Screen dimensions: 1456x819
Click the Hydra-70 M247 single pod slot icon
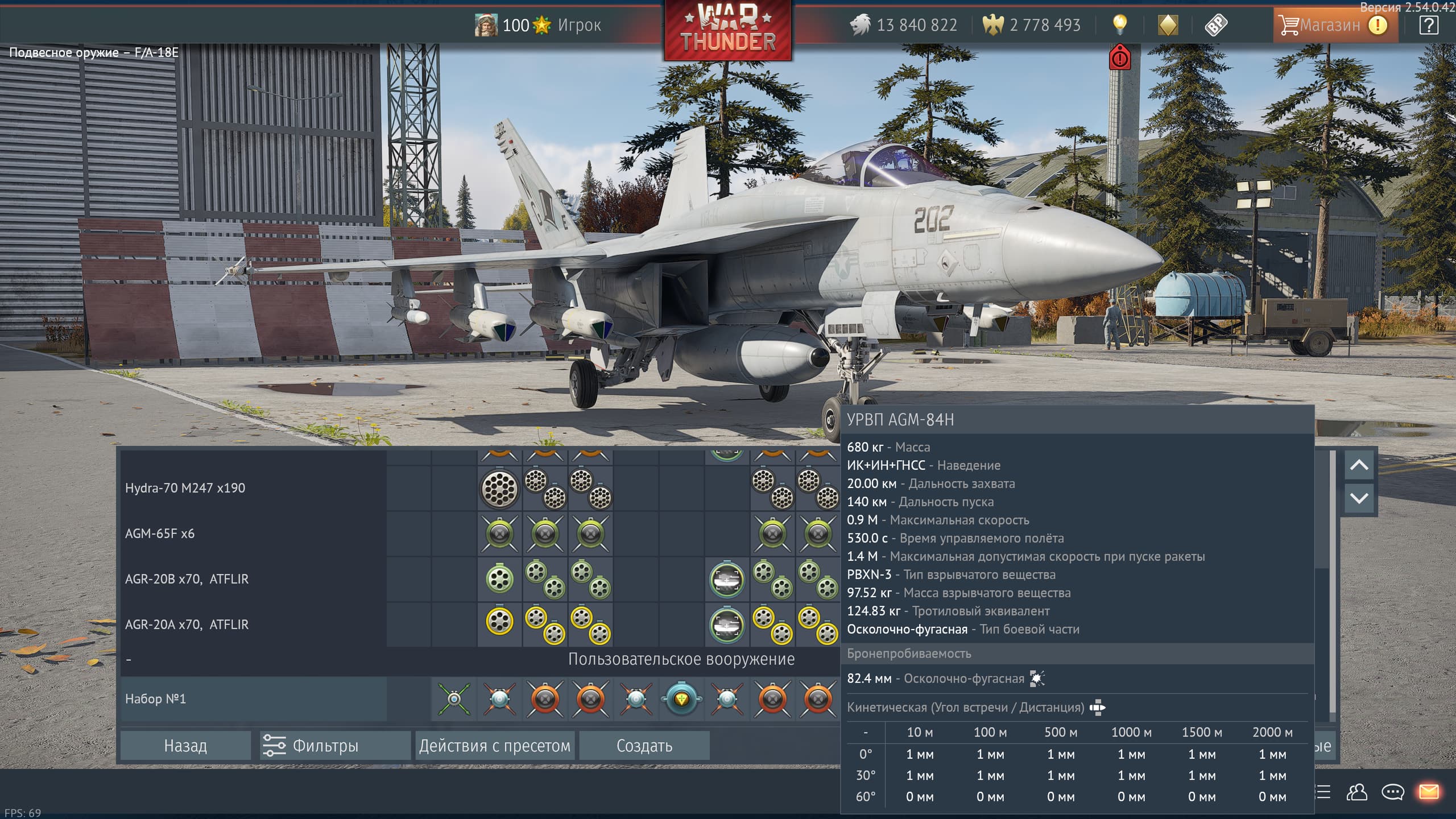(x=499, y=488)
